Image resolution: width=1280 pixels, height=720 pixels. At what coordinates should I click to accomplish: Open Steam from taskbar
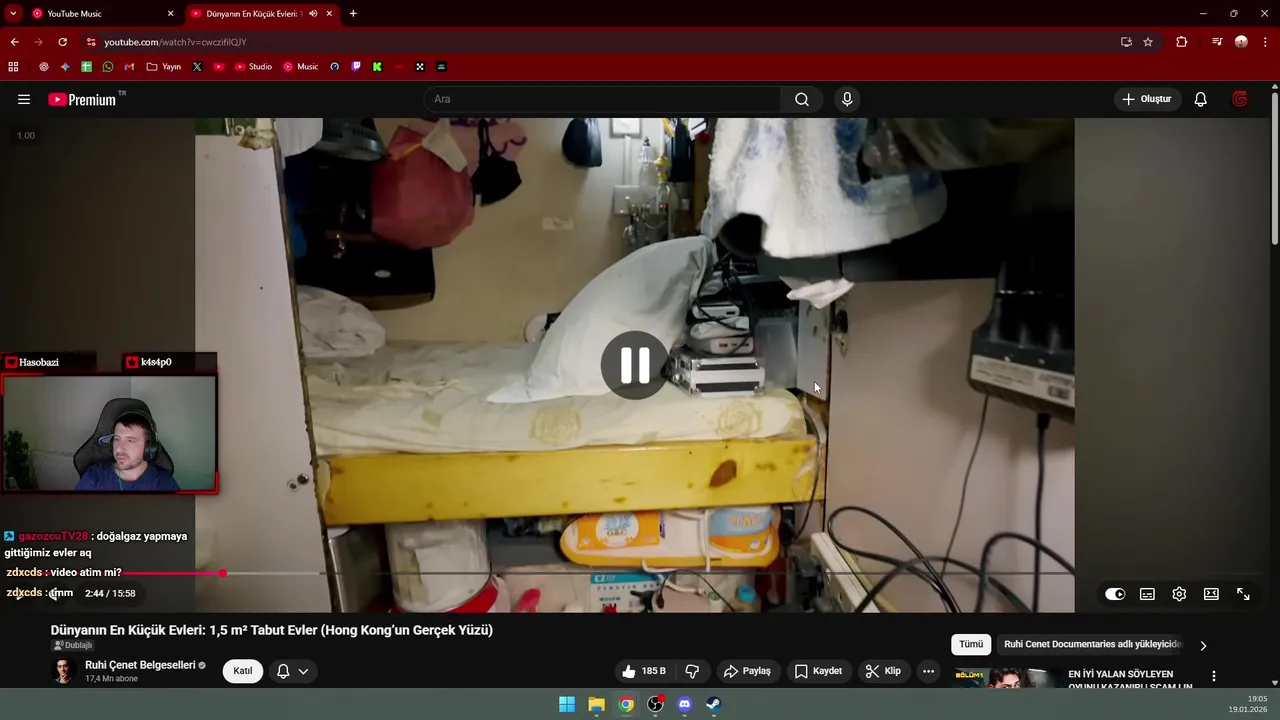click(x=713, y=704)
